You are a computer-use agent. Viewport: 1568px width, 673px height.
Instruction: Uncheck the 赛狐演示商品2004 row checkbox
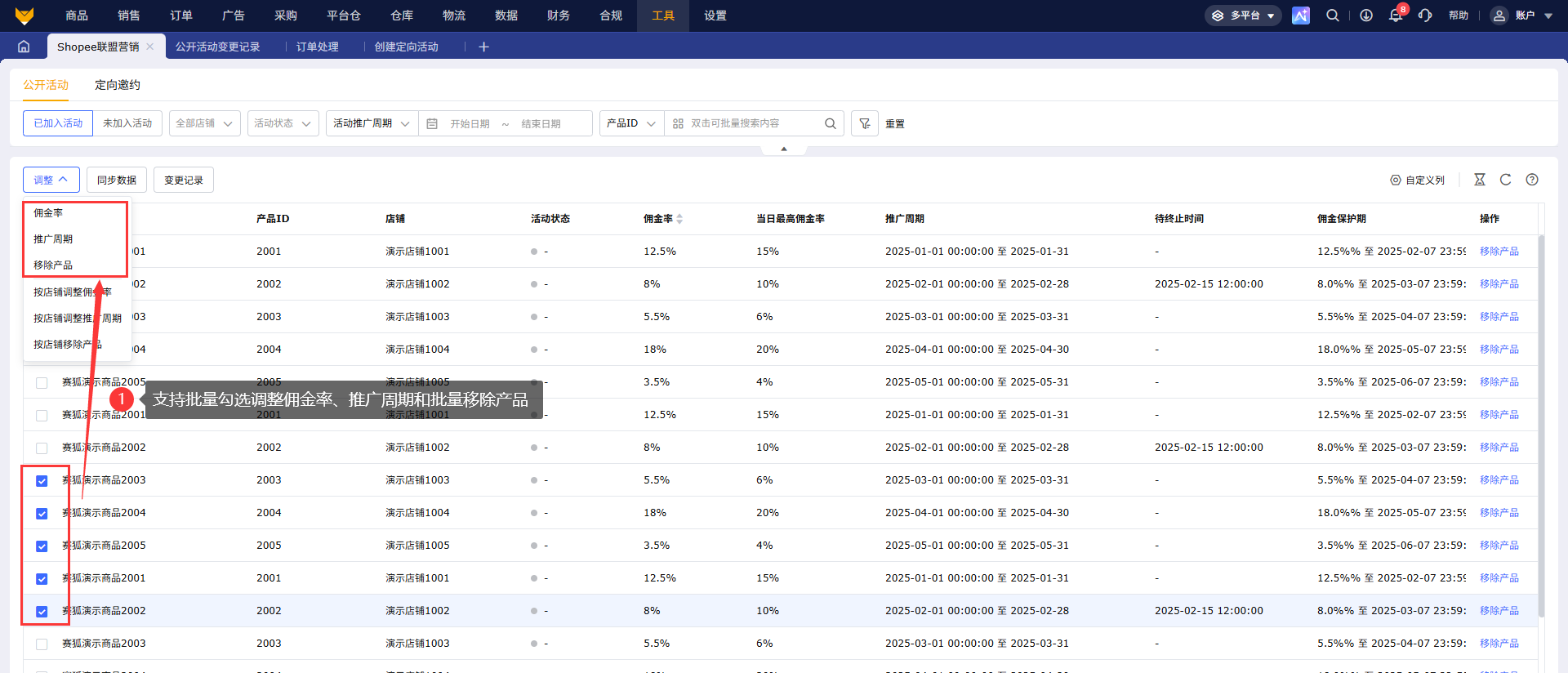(42, 514)
